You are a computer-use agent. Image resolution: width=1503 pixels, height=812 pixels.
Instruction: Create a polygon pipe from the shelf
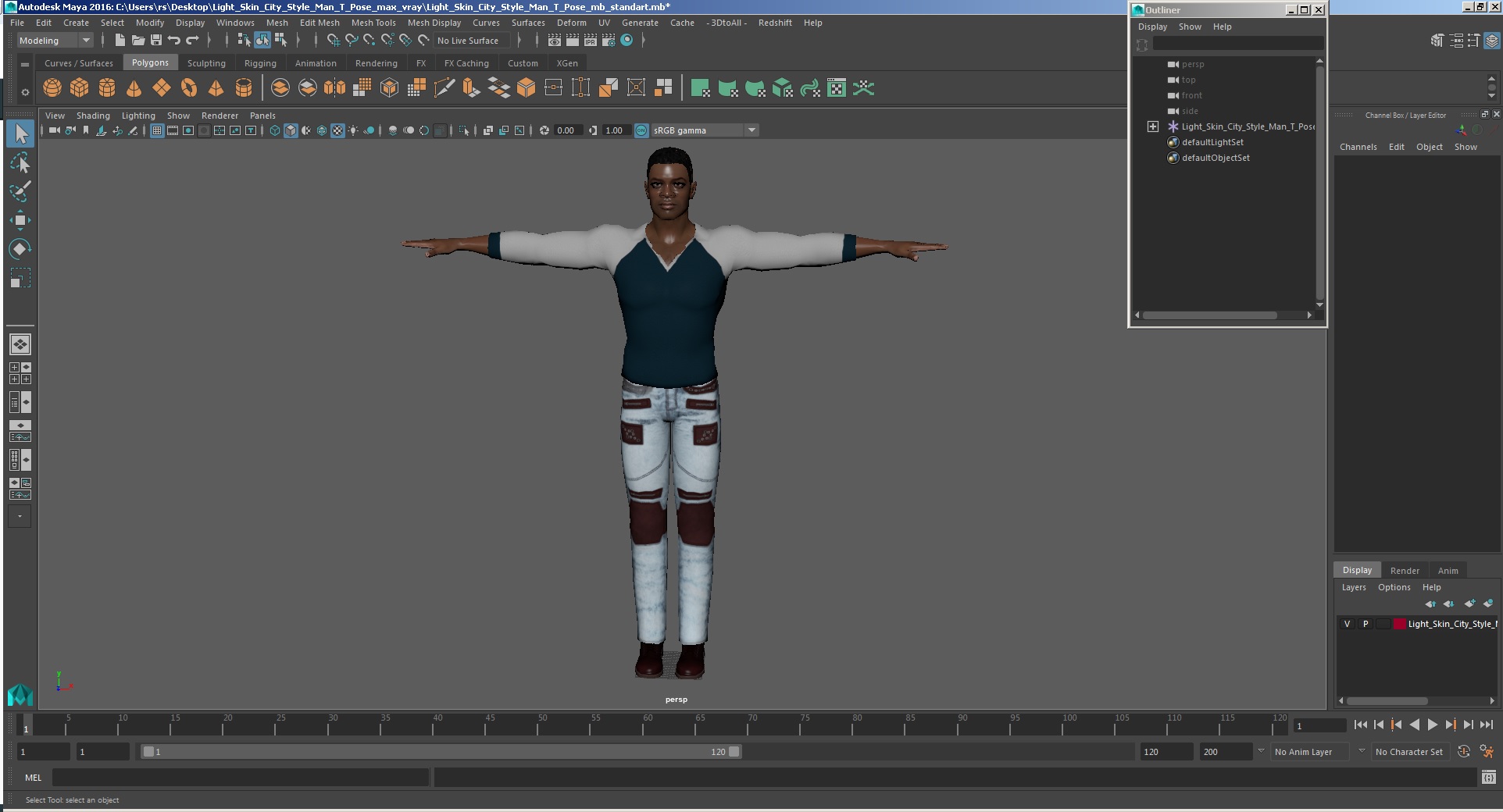click(244, 88)
